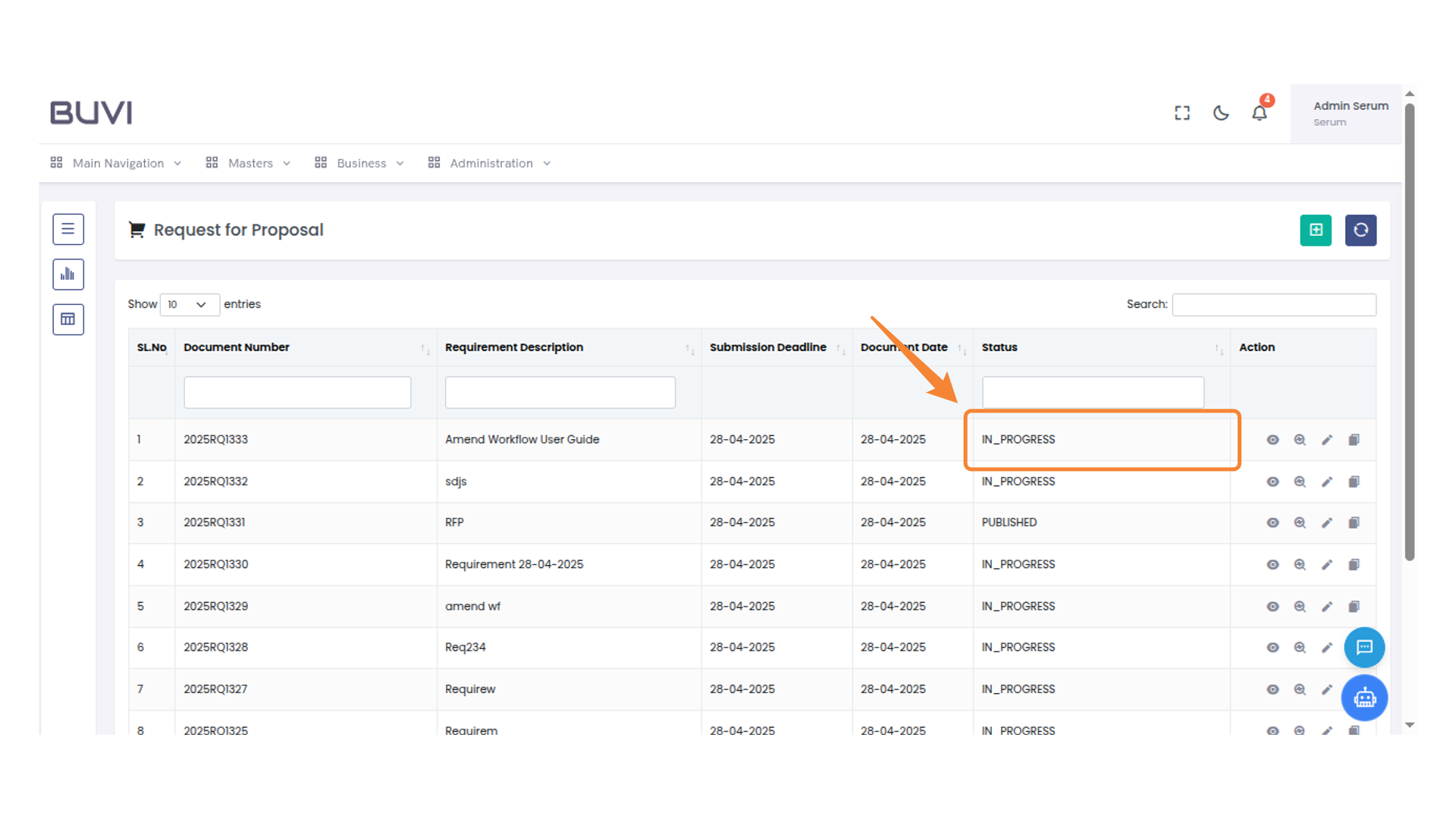Open the notifications bell
This screenshot has width=1456, height=819.
[1259, 113]
